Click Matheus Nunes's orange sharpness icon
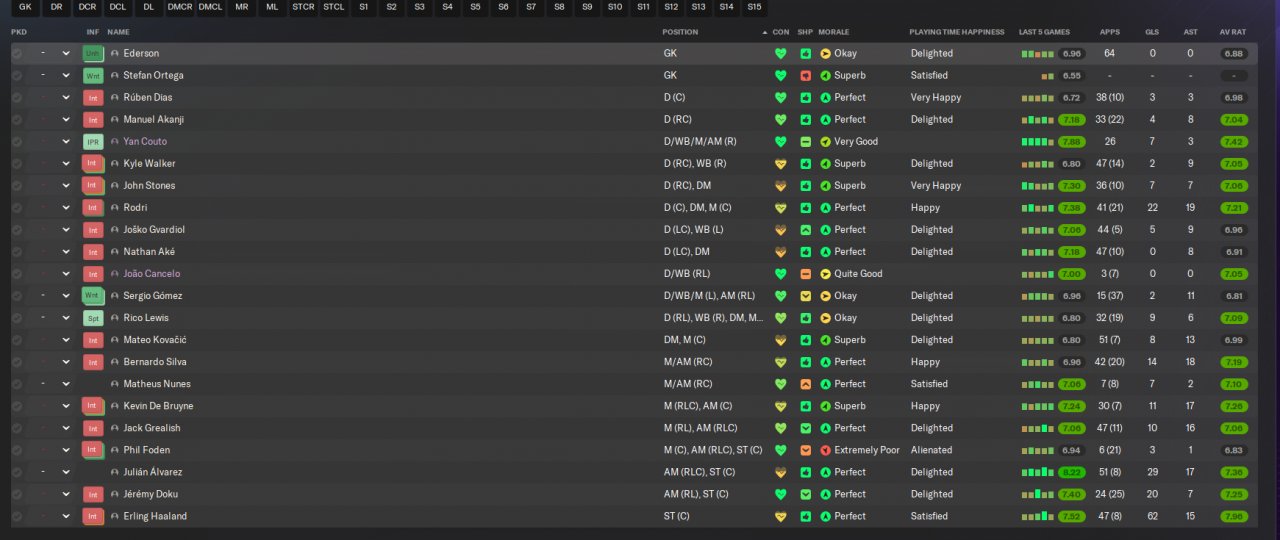This screenshot has height=540, width=1280. tap(806, 384)
